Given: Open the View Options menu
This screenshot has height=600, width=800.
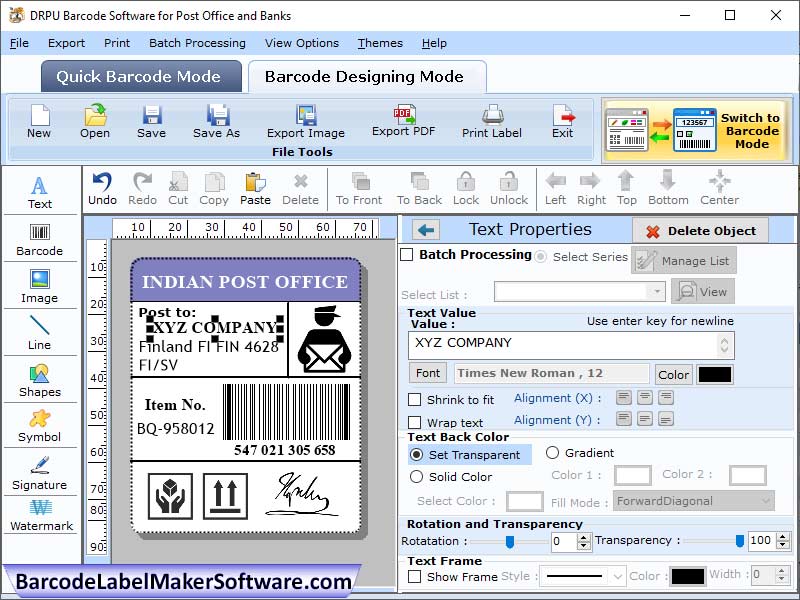Looking at the screenshot, I should tap(302, 43).
